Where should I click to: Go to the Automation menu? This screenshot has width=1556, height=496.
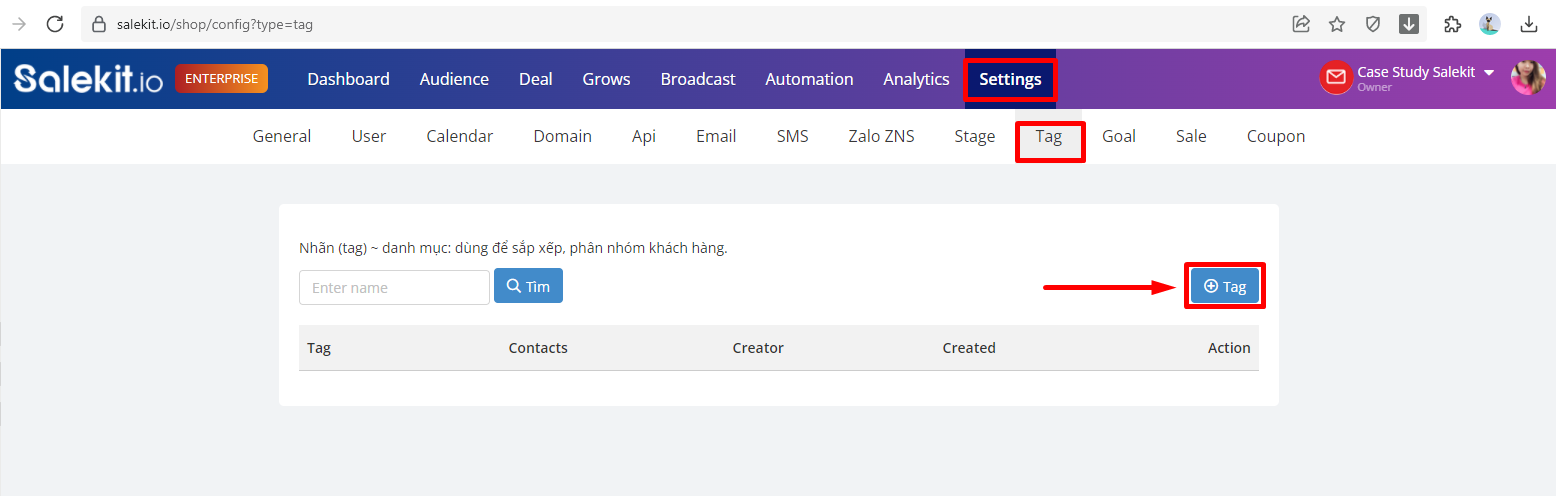point(809,79)
